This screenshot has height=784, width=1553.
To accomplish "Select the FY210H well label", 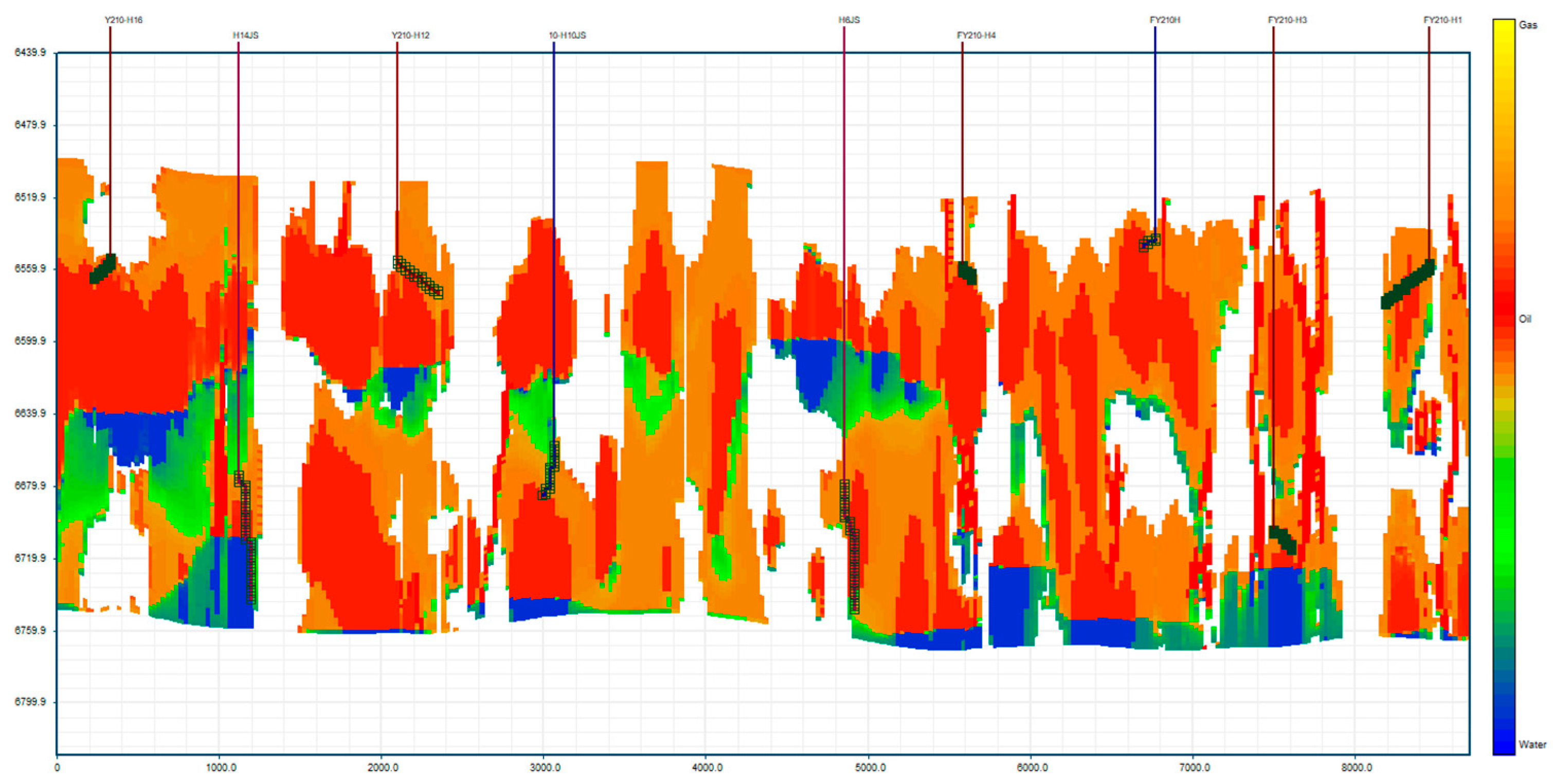I will click(1165, 20).
